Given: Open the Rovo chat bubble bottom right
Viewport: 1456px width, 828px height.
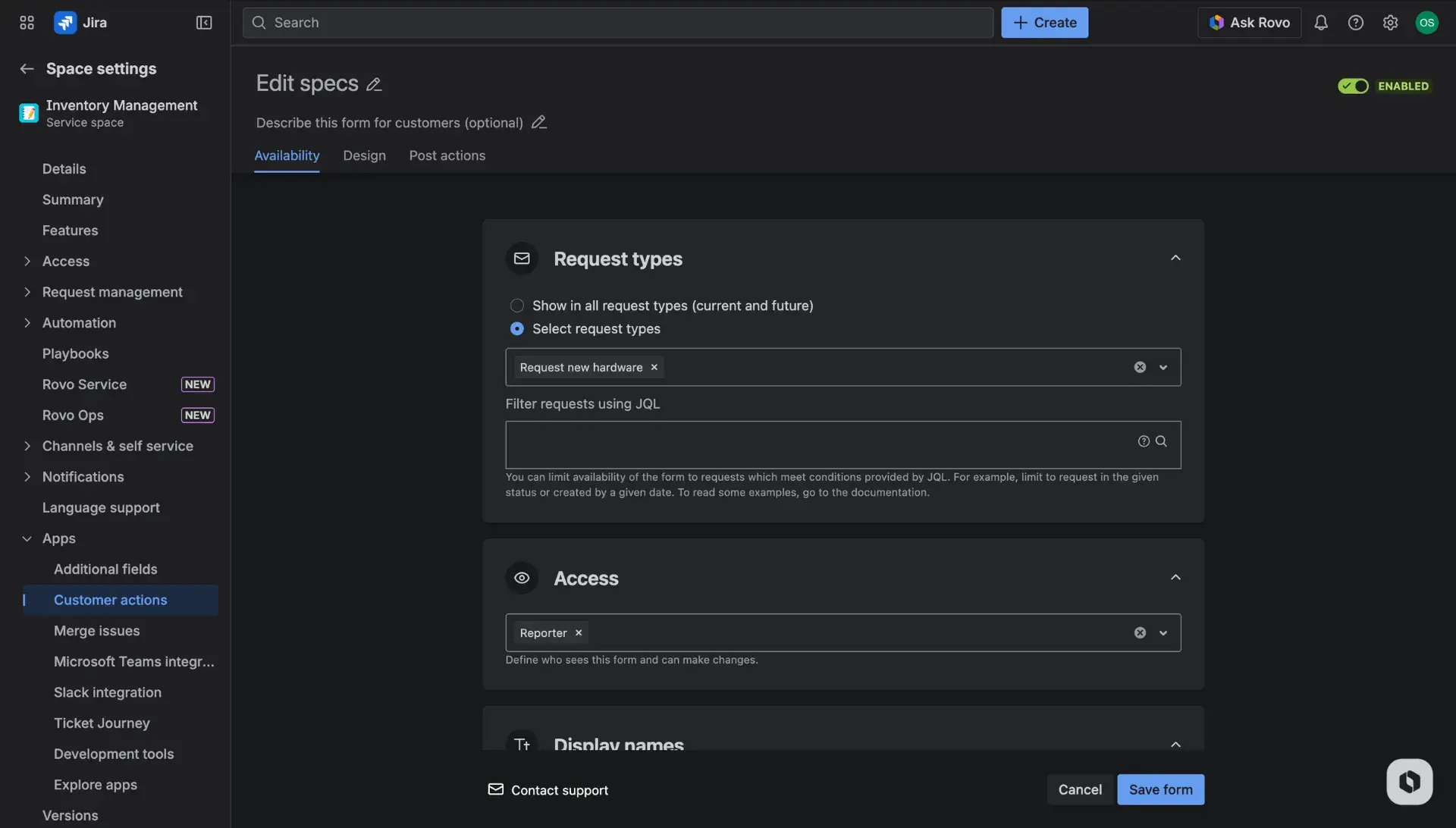Looking at the screenshot, I should tap(1408, 781).
